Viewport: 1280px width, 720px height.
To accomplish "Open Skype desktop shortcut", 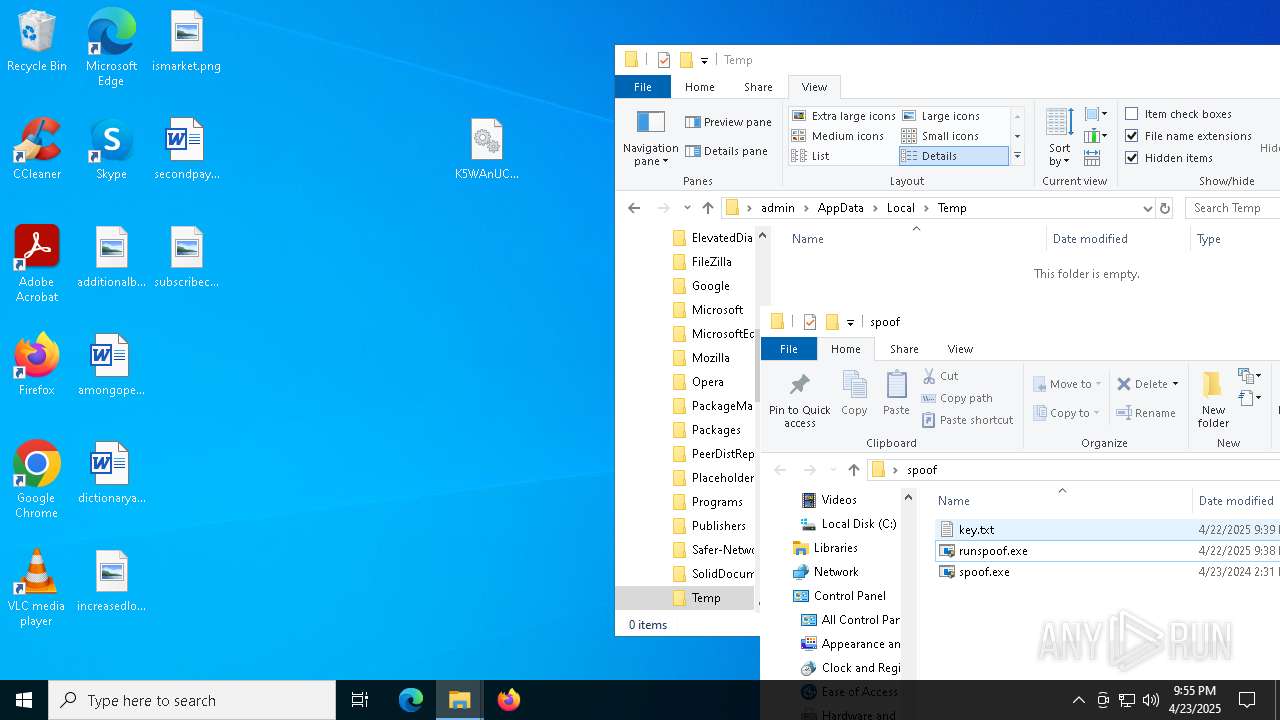I will pyautogui.click(x=111, y=150).
